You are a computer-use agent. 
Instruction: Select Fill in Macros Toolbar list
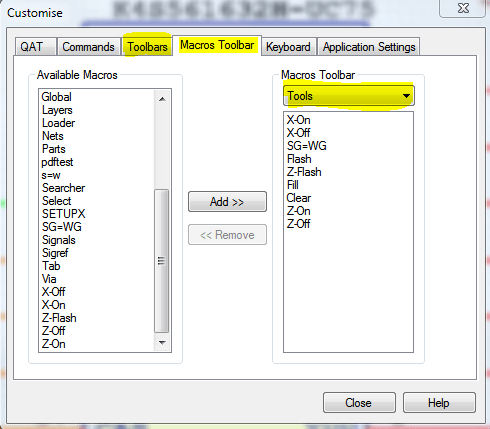click(293, 185)
